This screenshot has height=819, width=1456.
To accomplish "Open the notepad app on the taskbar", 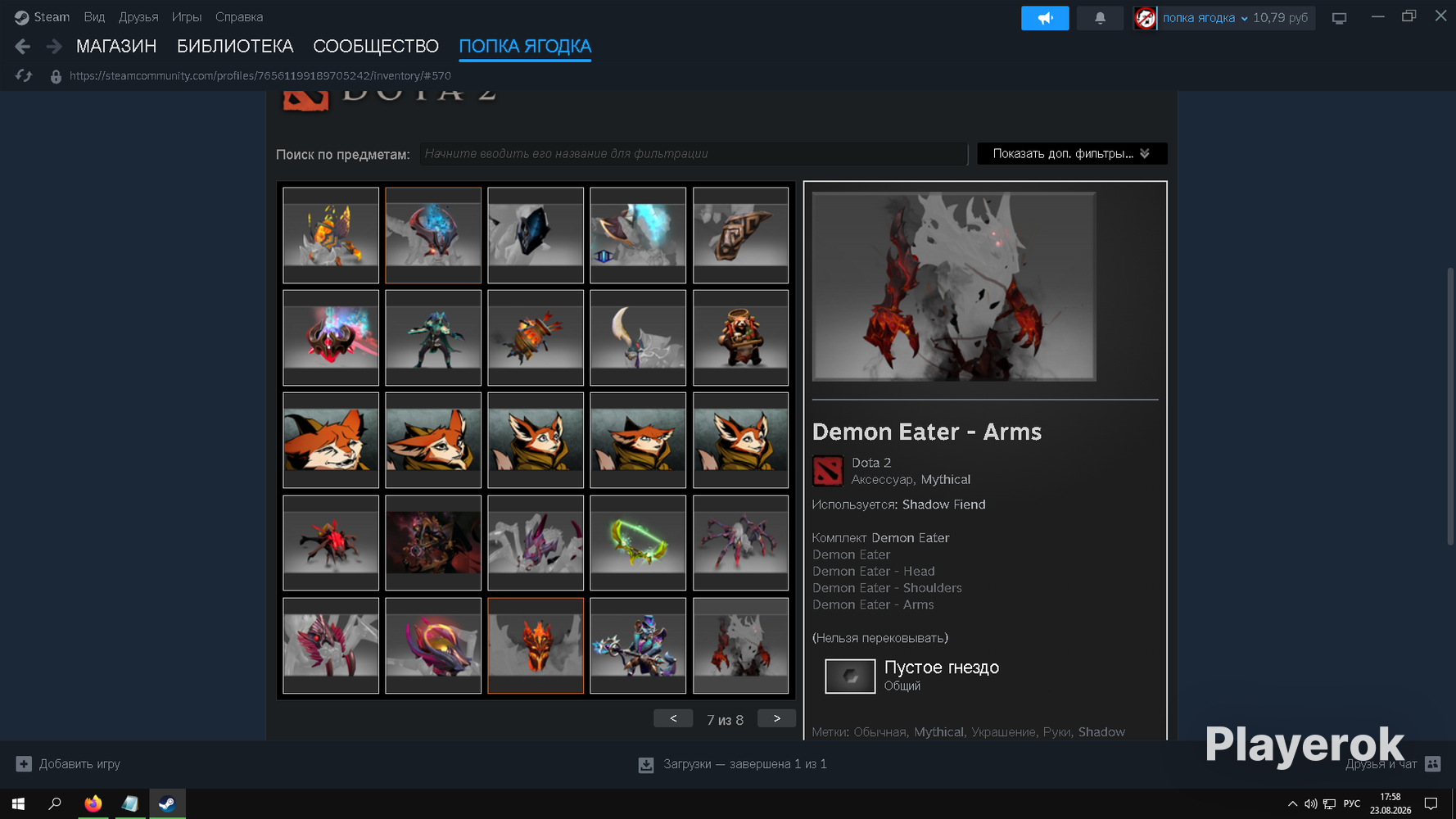I will point(129,803).
